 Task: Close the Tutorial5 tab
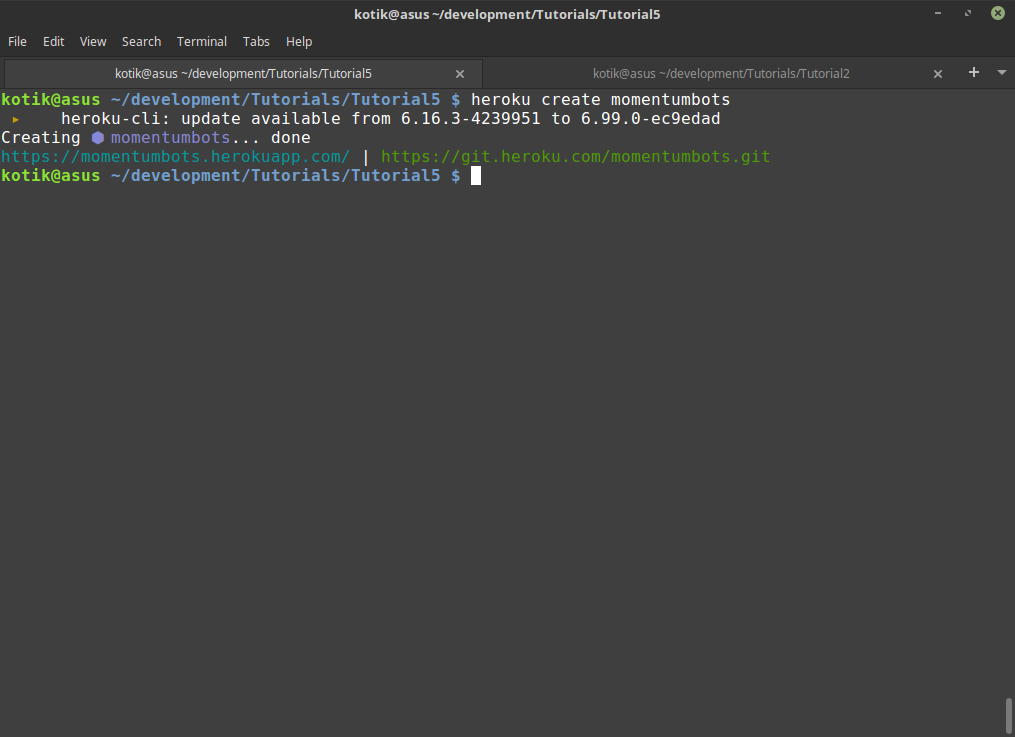click(460, 74)
